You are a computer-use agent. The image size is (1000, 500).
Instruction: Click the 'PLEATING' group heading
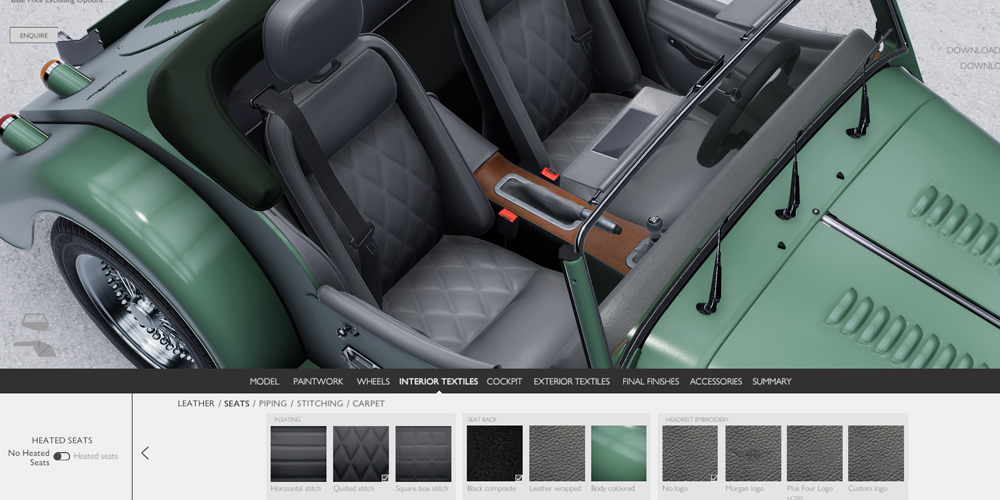pyautogui.click(x=287, y=420)
